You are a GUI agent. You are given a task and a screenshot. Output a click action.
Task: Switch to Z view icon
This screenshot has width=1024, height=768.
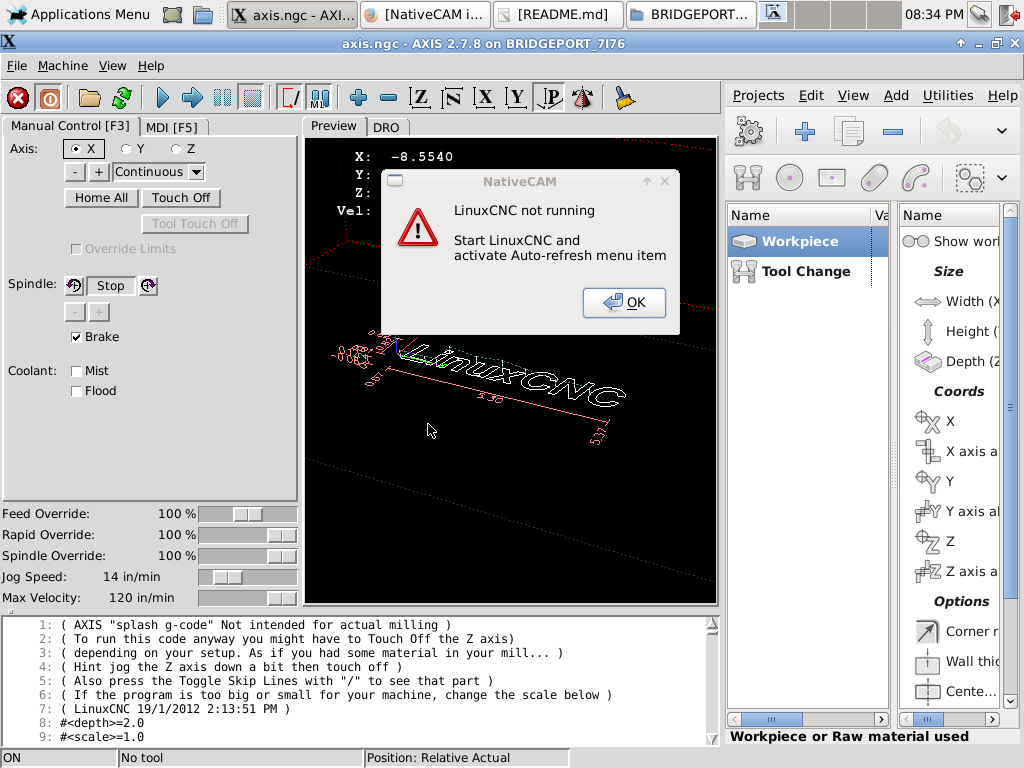click(419, 98)
